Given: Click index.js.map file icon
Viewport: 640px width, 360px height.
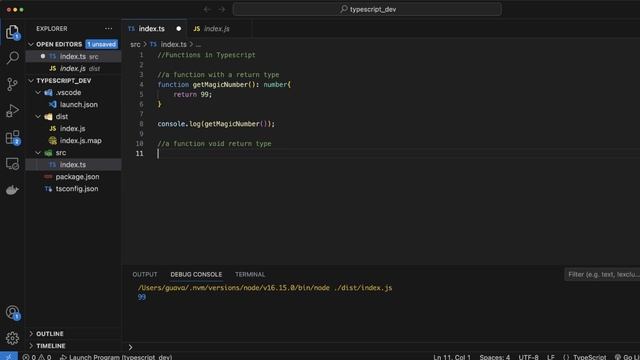Looking at the screenshot, I should (53, 140).
